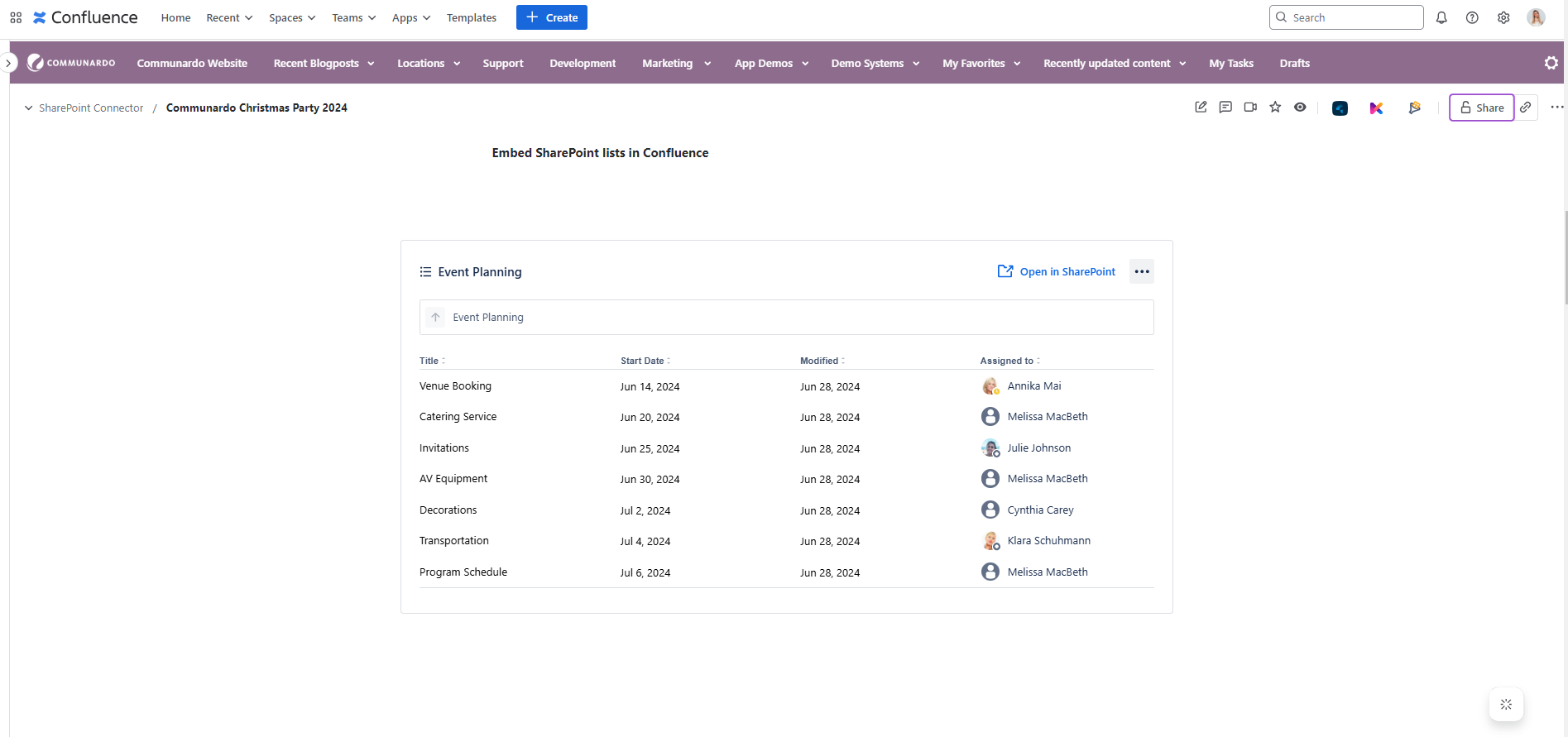The image size is (1568, 737).
Task: Click the multicolored K app icon
Action: coord(1376,108)
